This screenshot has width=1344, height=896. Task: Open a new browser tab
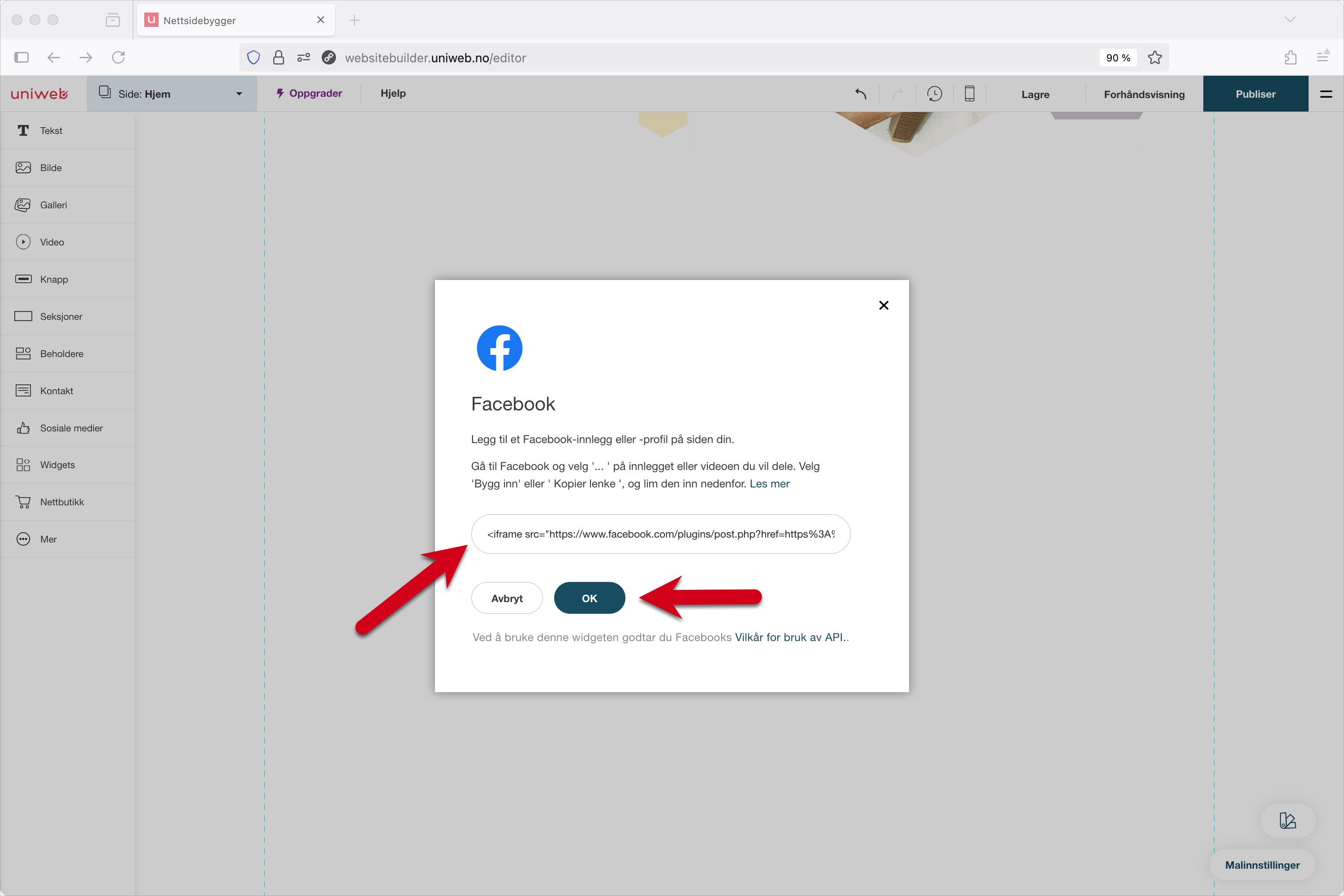(x=354, y=20)
